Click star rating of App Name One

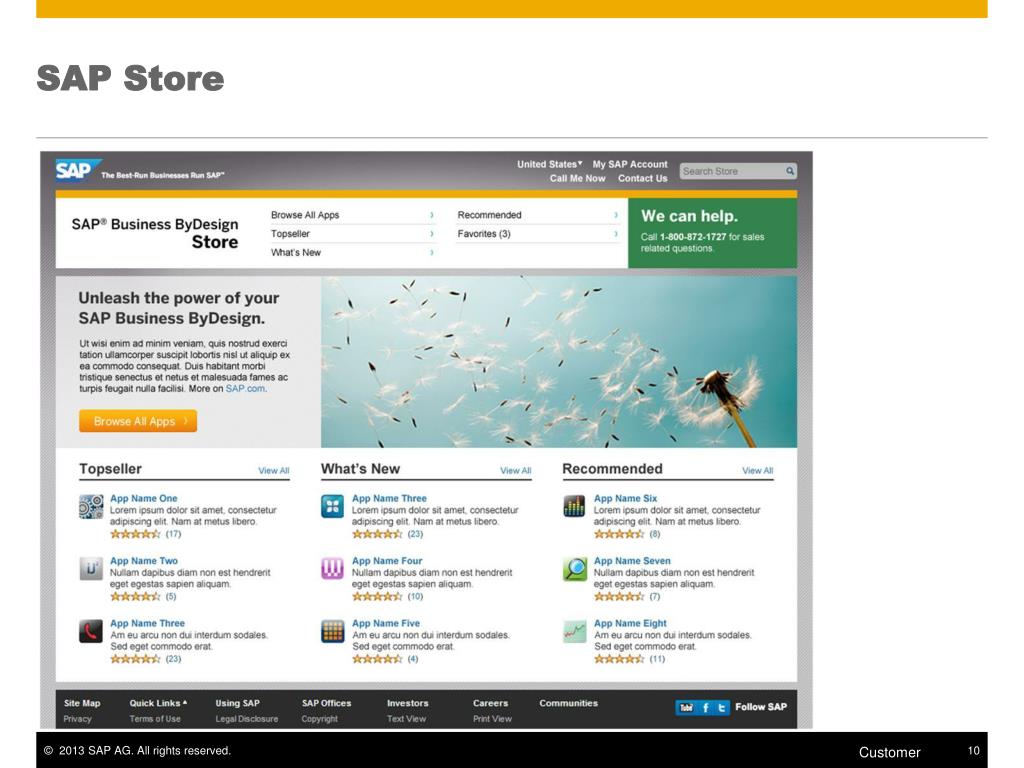[135, 534]
